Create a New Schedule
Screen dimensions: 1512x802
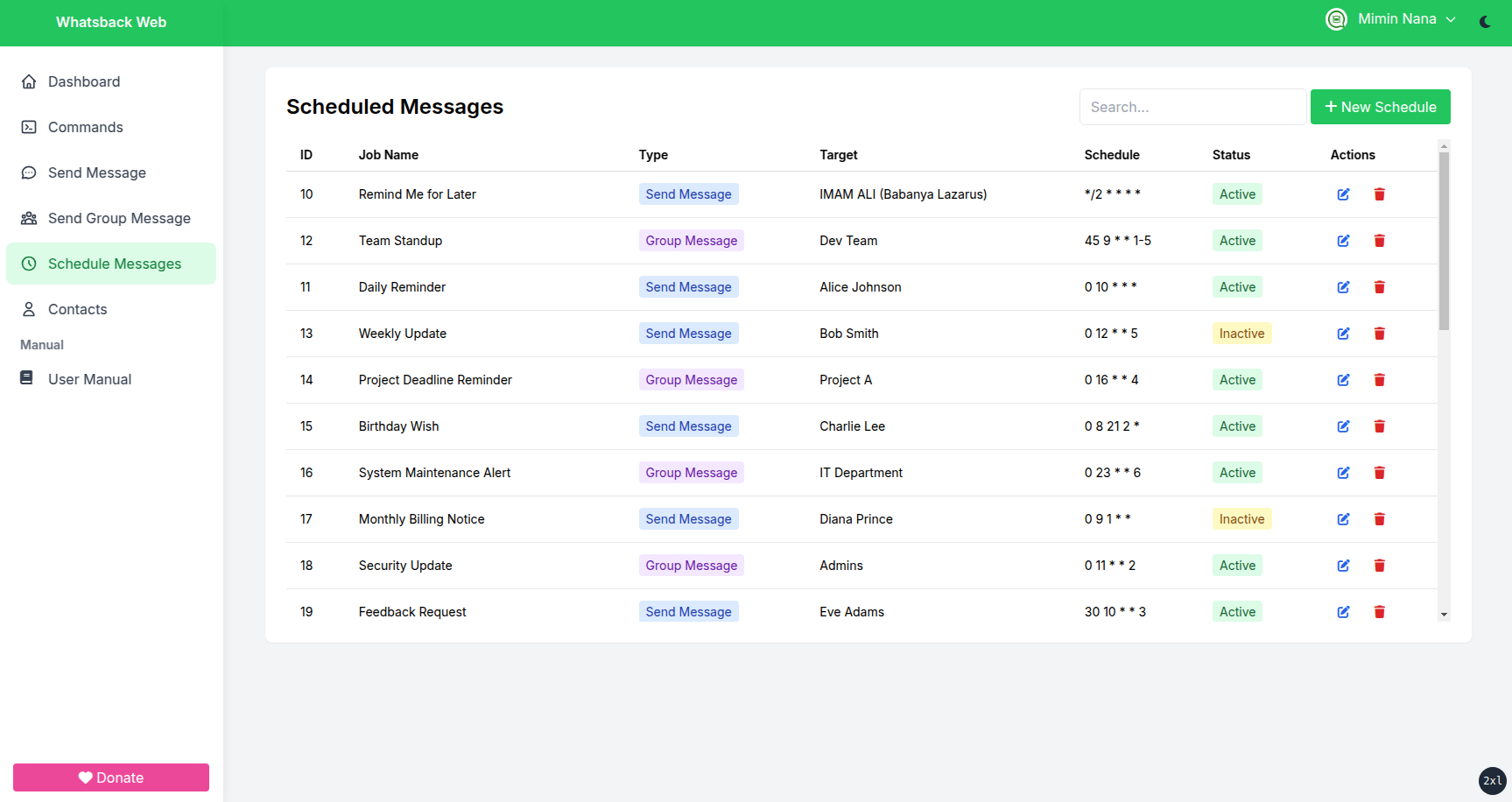click(x=1380, y=107)
